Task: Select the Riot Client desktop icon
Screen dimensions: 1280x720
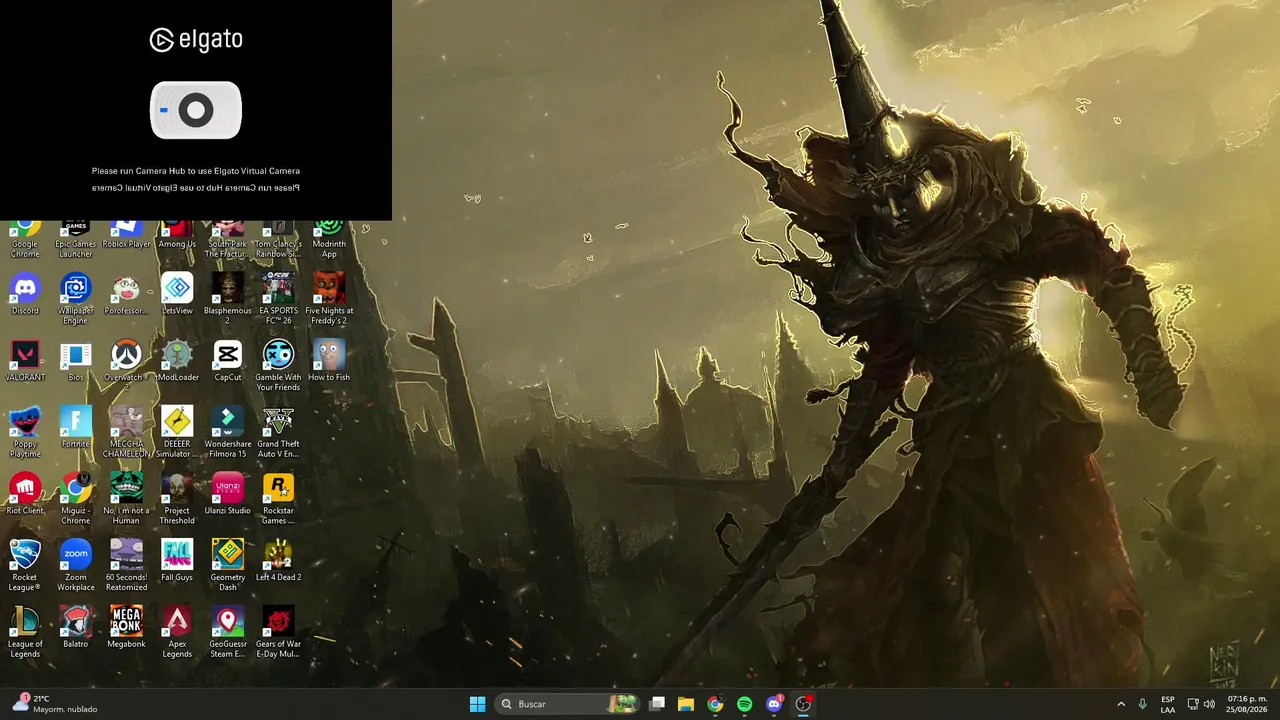Action: (x=25, y=494)
